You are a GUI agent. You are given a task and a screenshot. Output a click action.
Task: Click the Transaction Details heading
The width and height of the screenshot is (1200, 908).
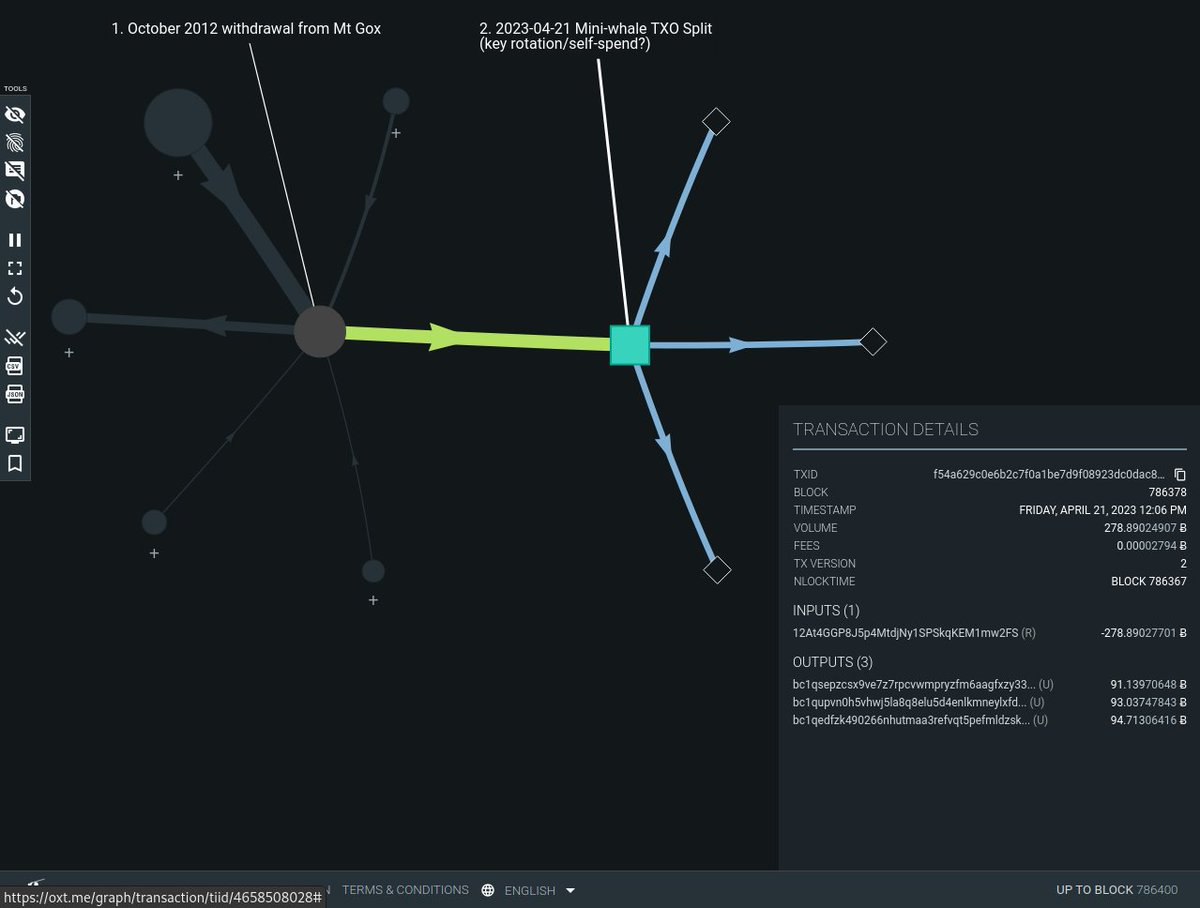[x=886, y=430]
